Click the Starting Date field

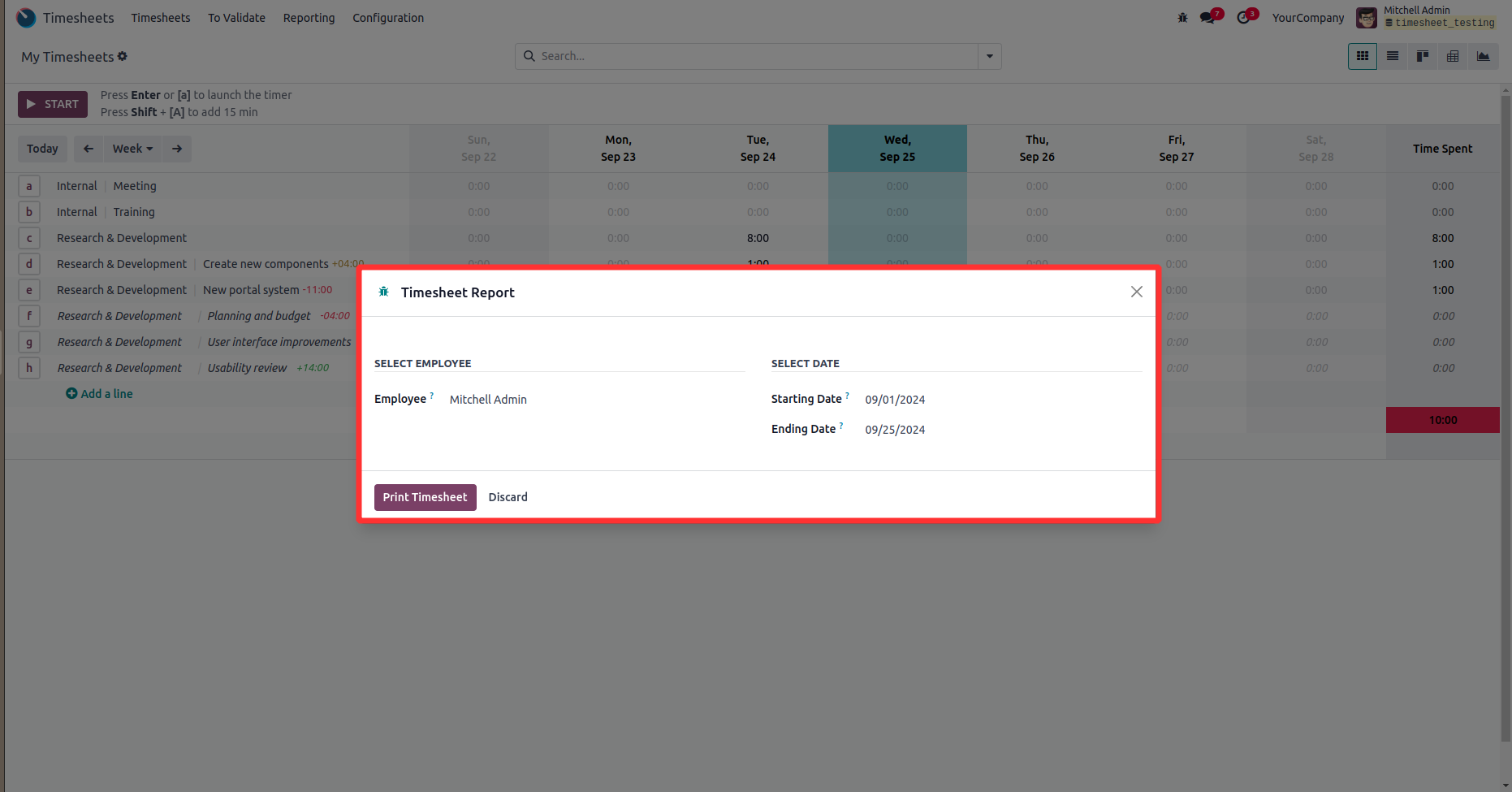point(895,400)
